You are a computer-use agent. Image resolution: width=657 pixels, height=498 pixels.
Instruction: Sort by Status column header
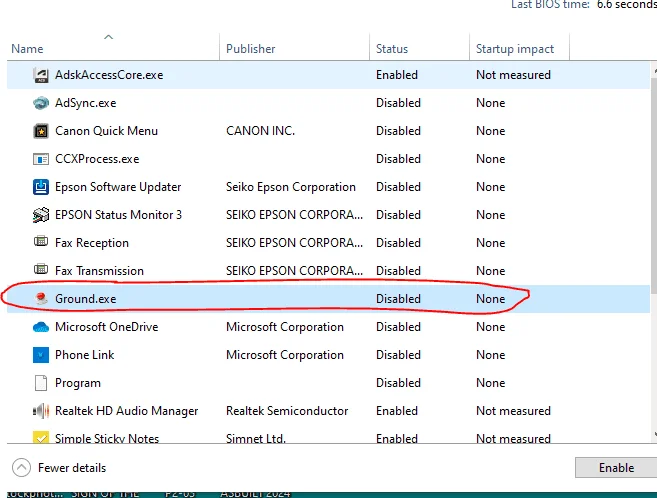coord(392,49)
